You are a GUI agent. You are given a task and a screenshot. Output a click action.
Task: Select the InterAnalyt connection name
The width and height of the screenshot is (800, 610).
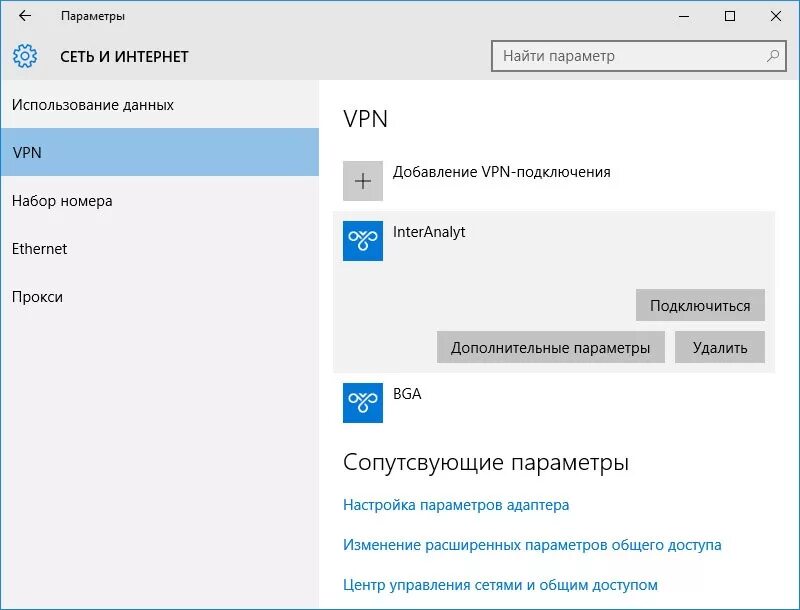[x=429, y=232]
